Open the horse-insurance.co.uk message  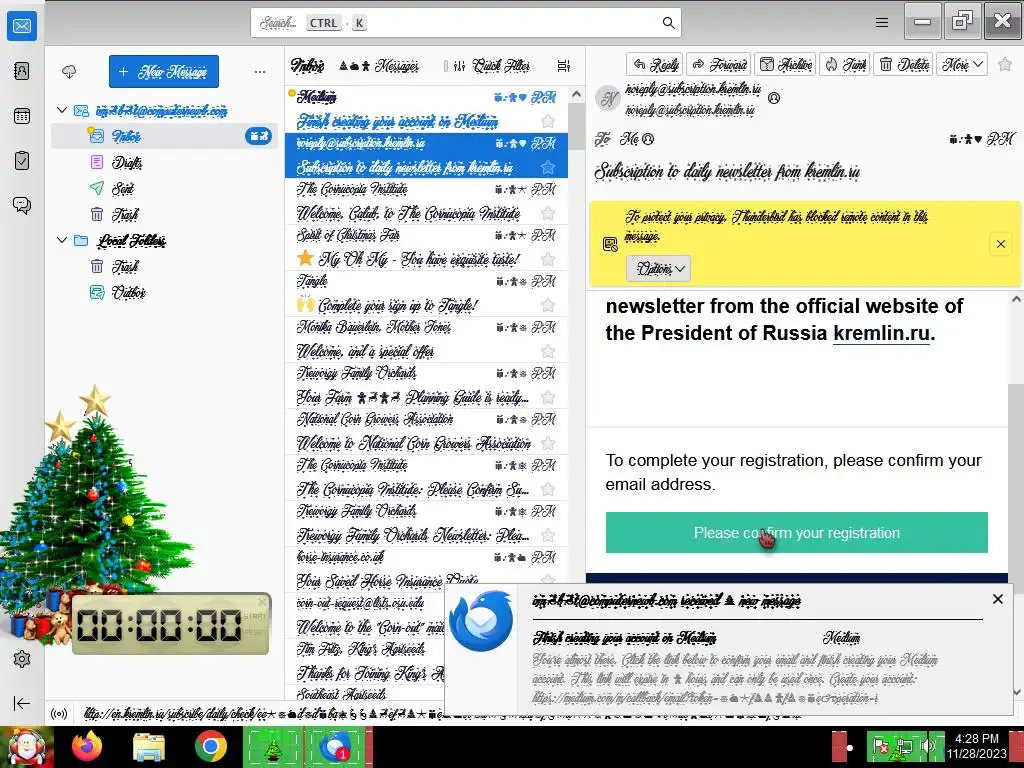(x=426, y=569)
